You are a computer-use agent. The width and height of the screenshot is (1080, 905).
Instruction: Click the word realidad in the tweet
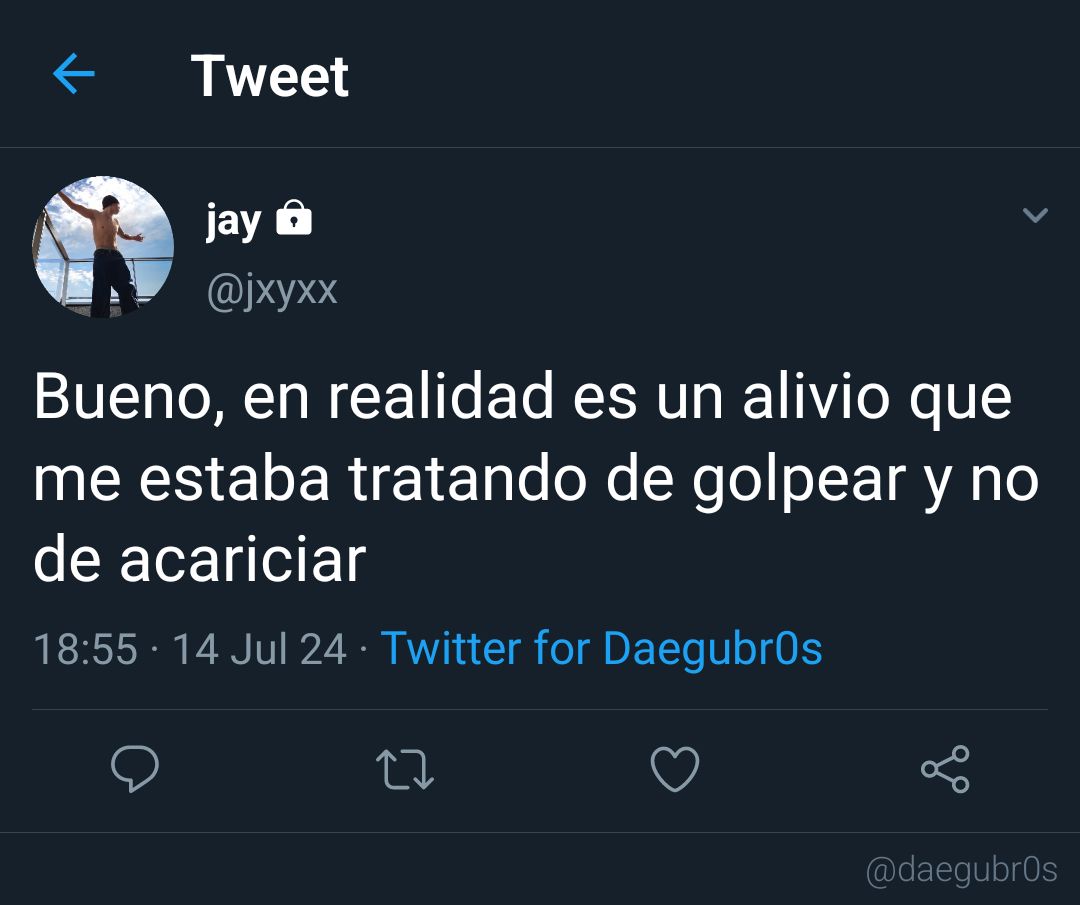point(441,397)
